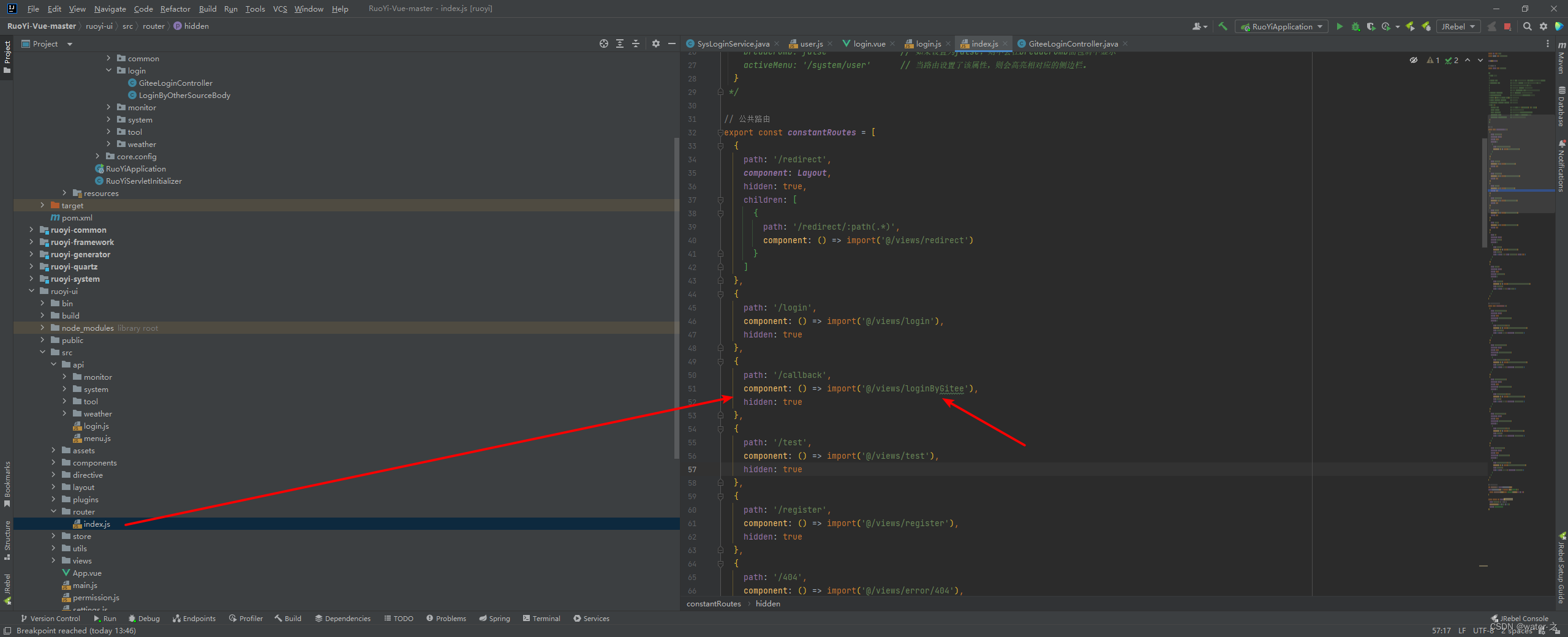The image size is (1568, 637).
Task: Debug with JRebel rocket-bug icon
Action: pyautogui.click(x=1426, y=26)
